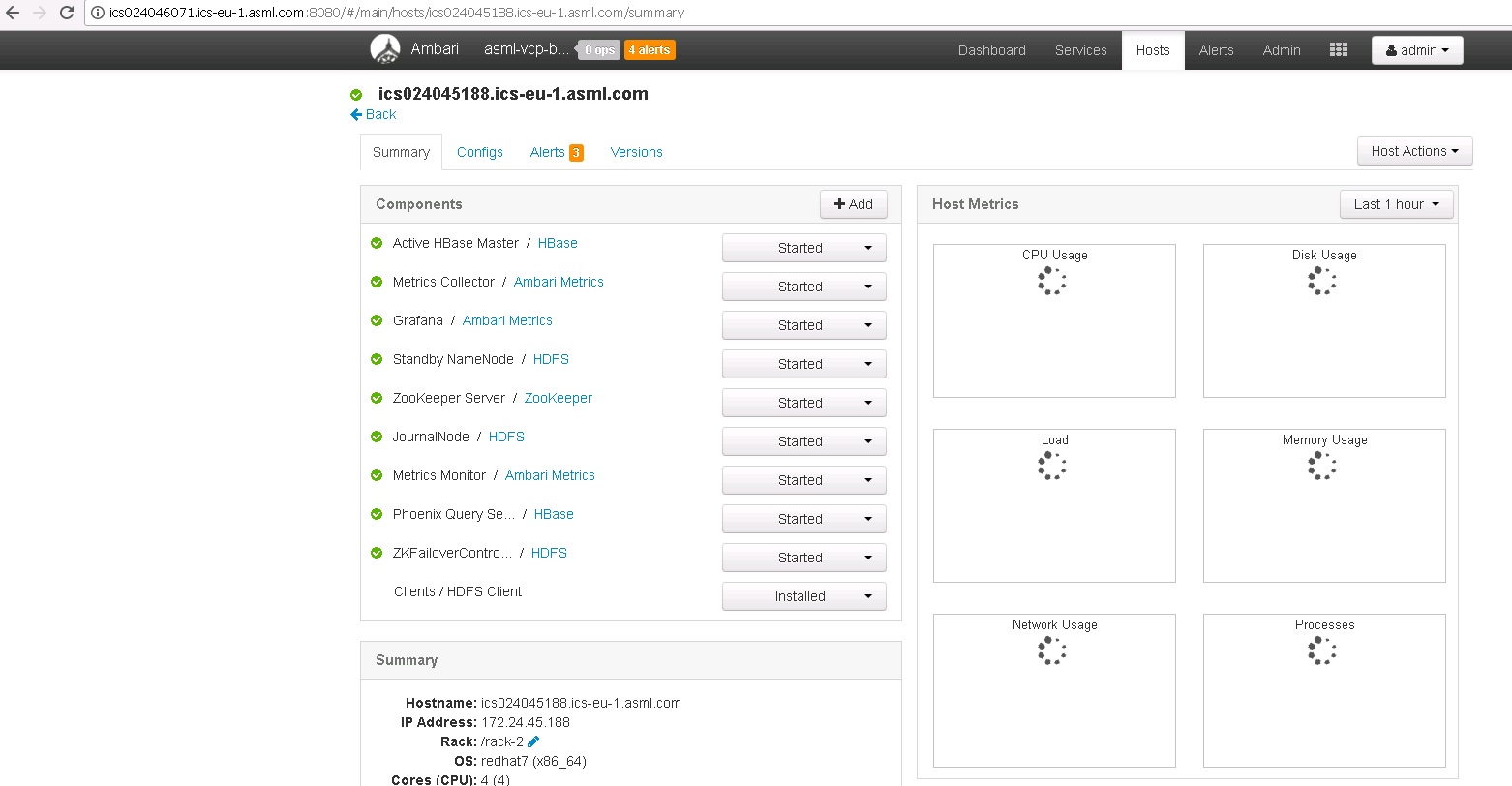This screenshot has width=1512, height=786.
Task: Open the ZooKeeper service link
Action: pos(558,398)
